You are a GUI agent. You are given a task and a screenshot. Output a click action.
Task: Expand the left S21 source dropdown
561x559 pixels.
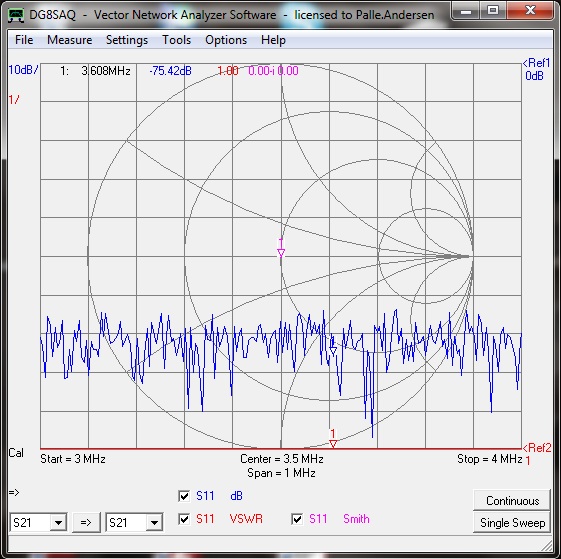pyautogui.click(x=58, y=523)
